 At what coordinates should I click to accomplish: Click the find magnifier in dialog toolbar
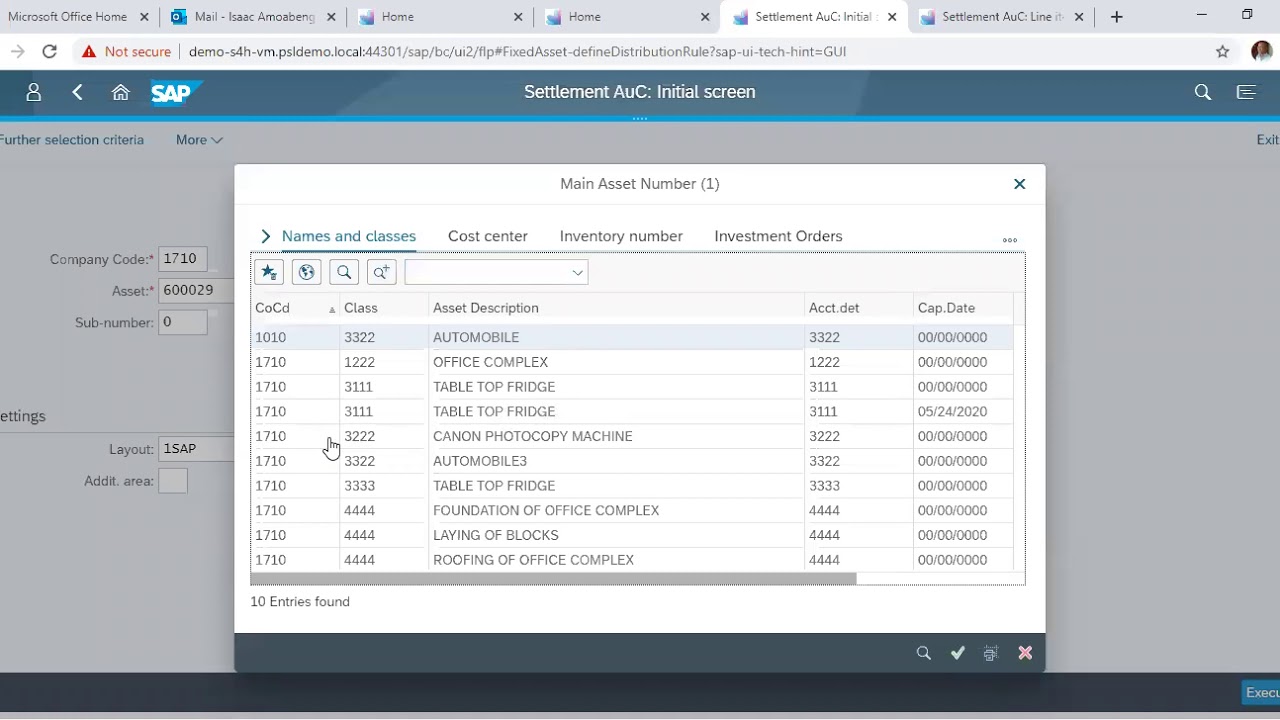tap(344, 272)
